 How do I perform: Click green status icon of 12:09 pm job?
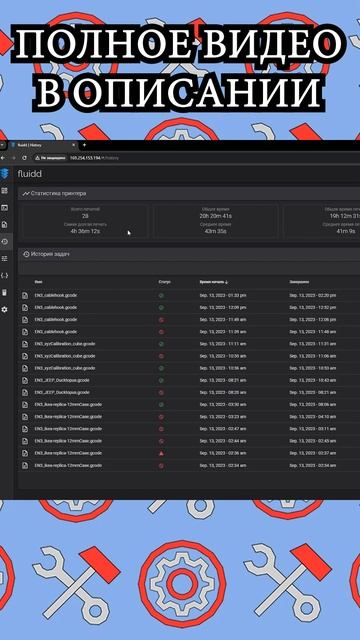pyautogui.click(x=161, y=307)
